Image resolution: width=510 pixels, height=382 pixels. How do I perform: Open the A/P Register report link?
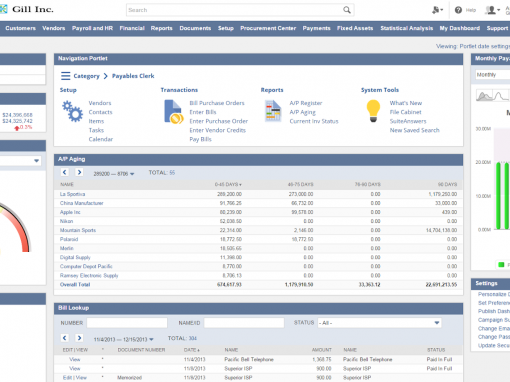[x=306, y=103]
